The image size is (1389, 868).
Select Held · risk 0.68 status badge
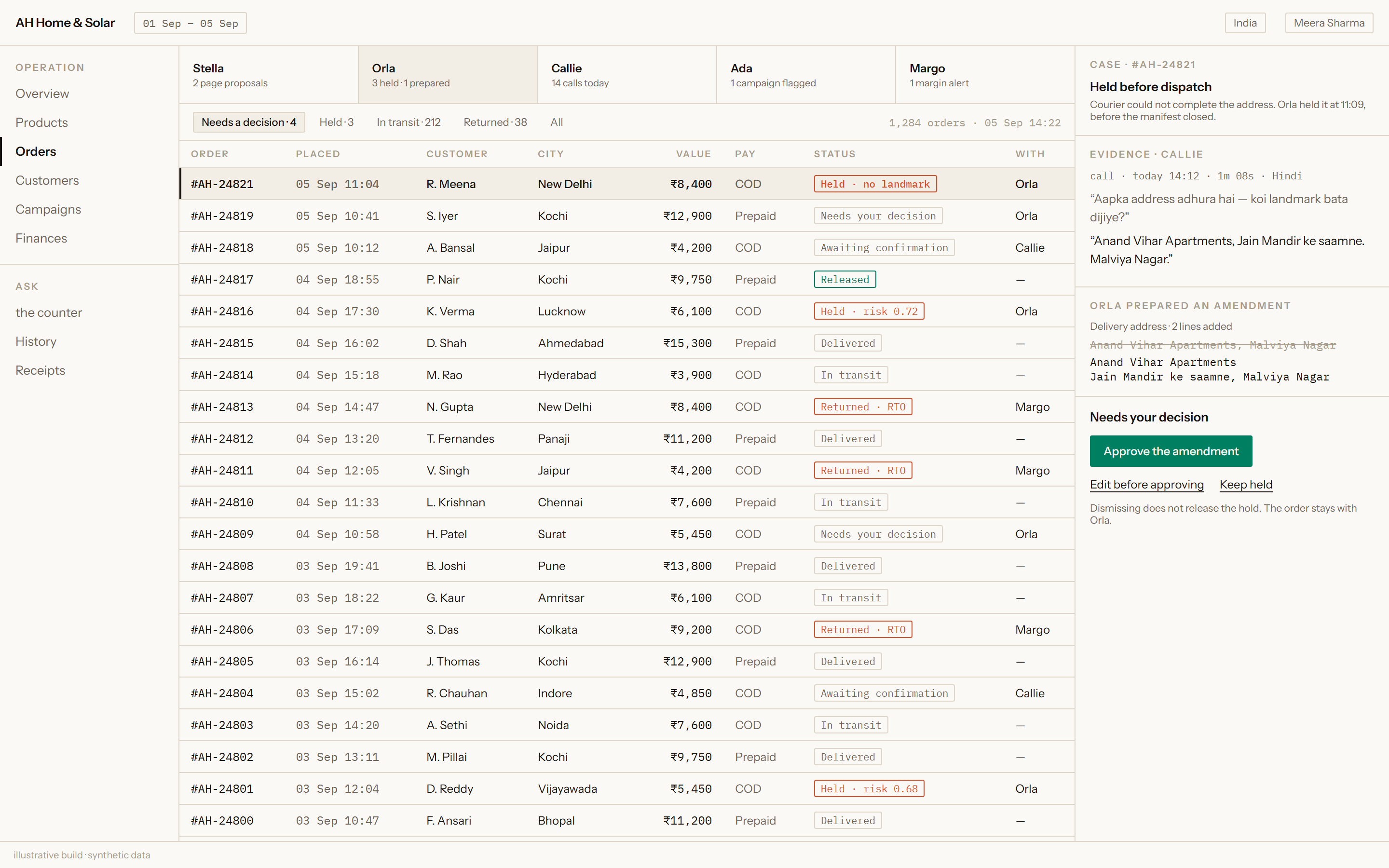pos(869,789)
